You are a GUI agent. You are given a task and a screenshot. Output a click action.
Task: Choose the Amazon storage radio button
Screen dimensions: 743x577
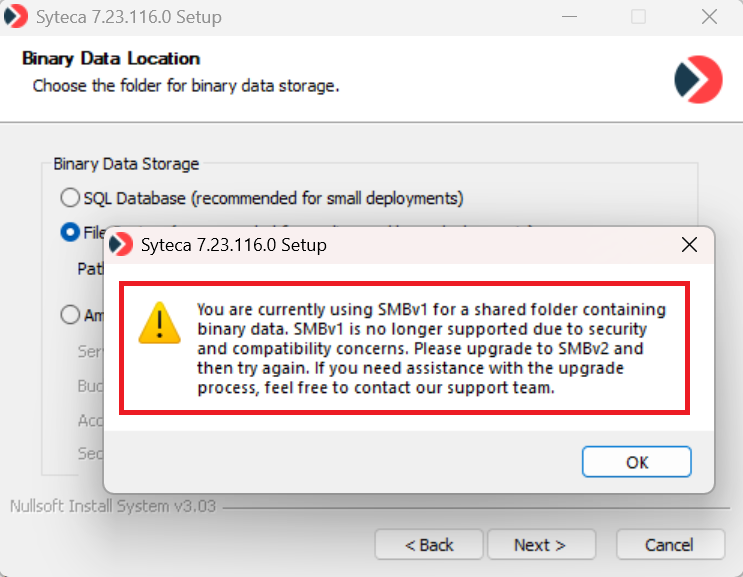70,314
